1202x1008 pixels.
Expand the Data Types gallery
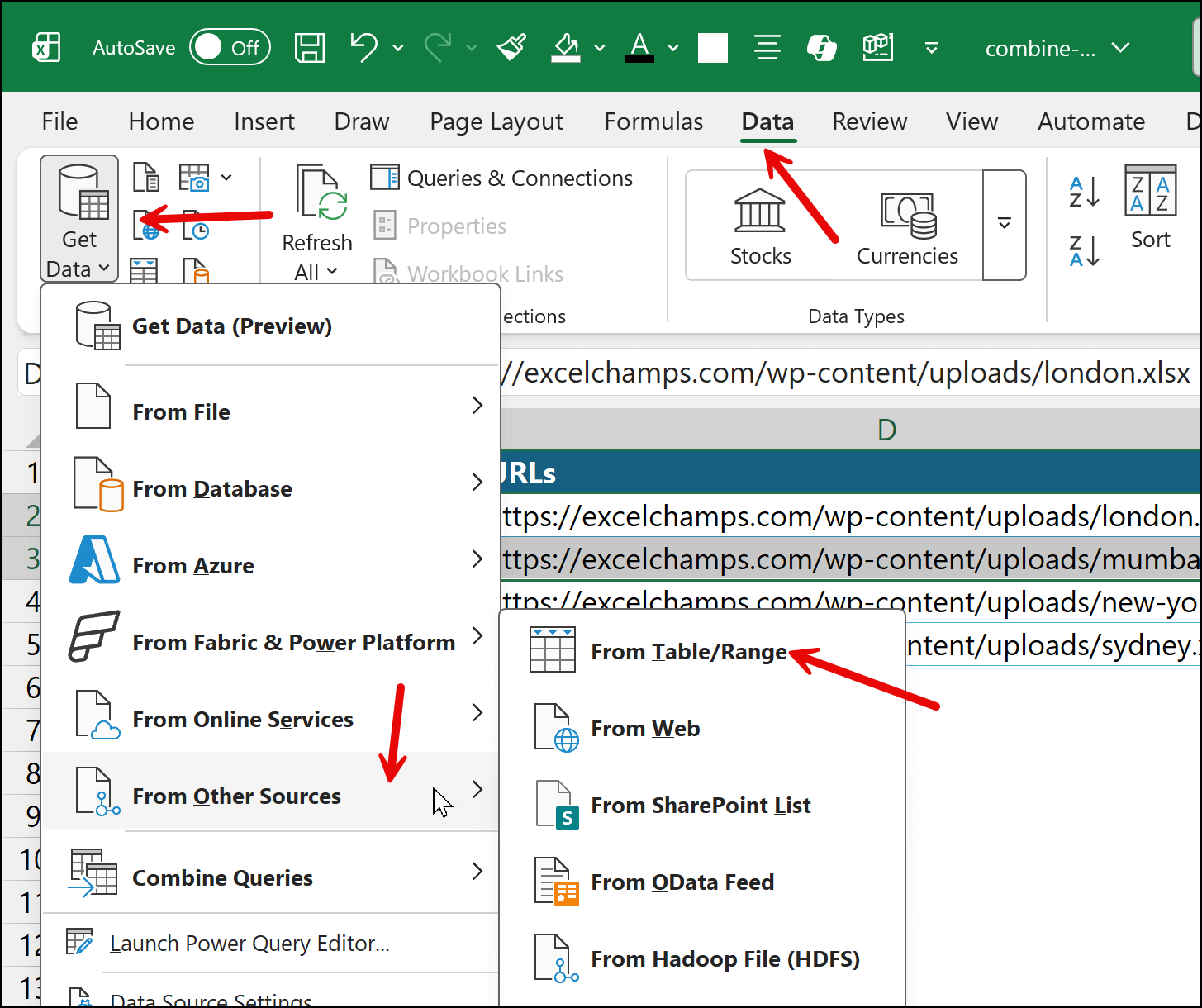(x=1005, y=225)
